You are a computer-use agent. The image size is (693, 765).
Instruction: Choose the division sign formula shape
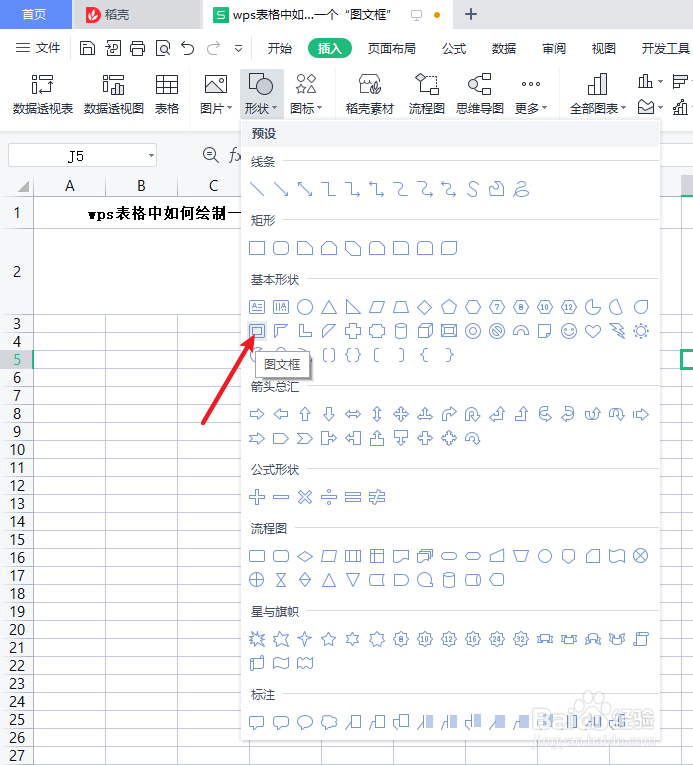pyautogui.click(x=329, y=497)
